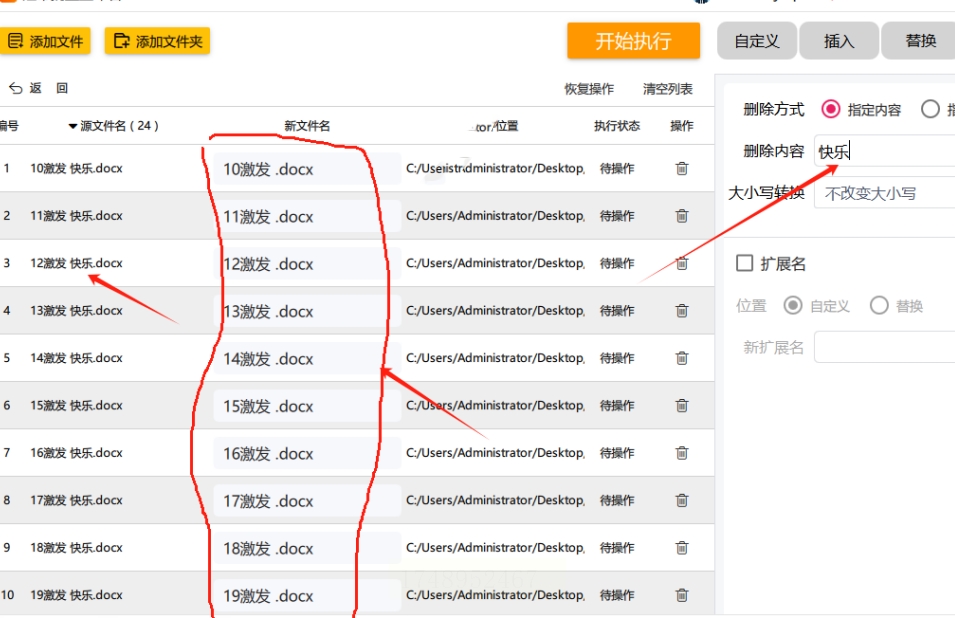This screenshot has width=955, height=618.
Task: Edit new file name 17激发 .docx
Action: tap(307, 501)
